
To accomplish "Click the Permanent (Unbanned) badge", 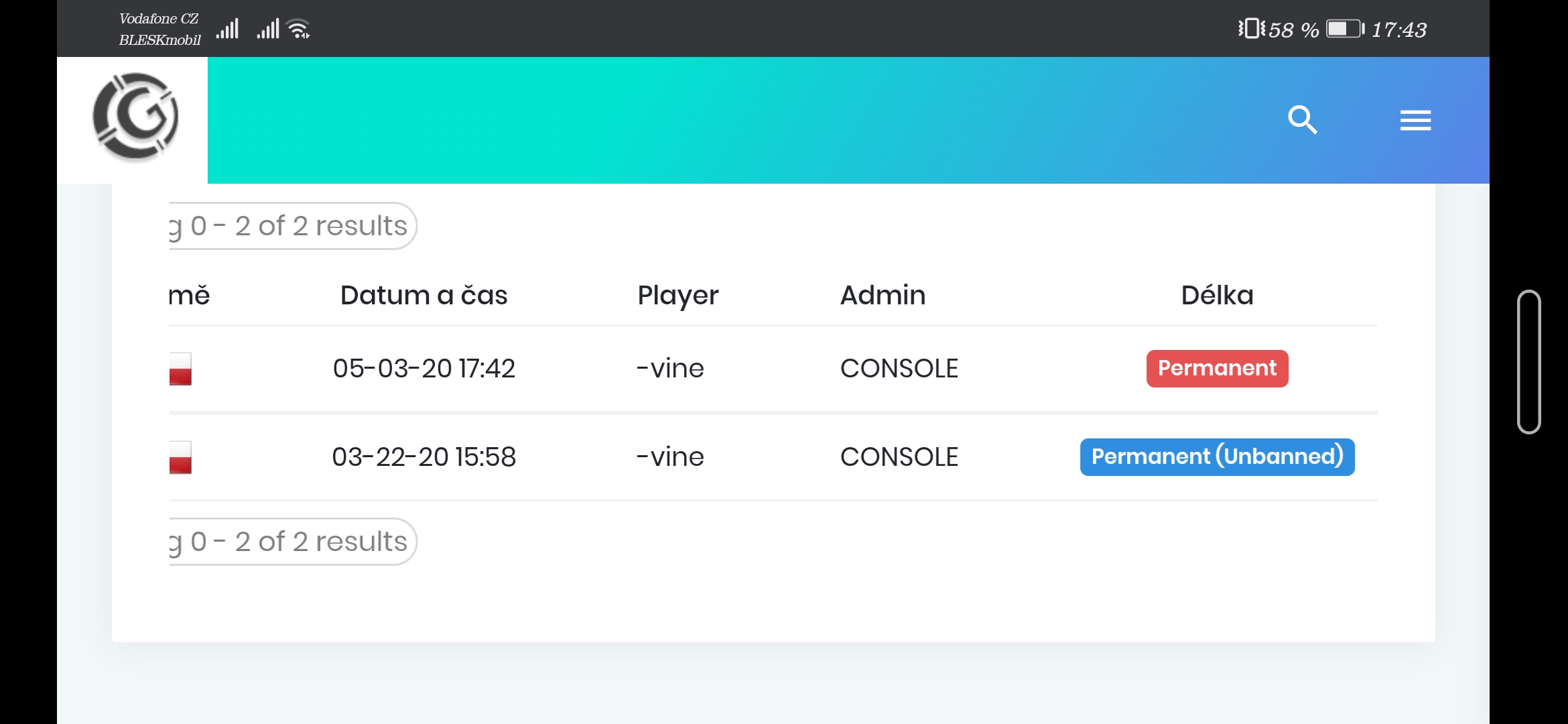I will [x=1217, y=457].
